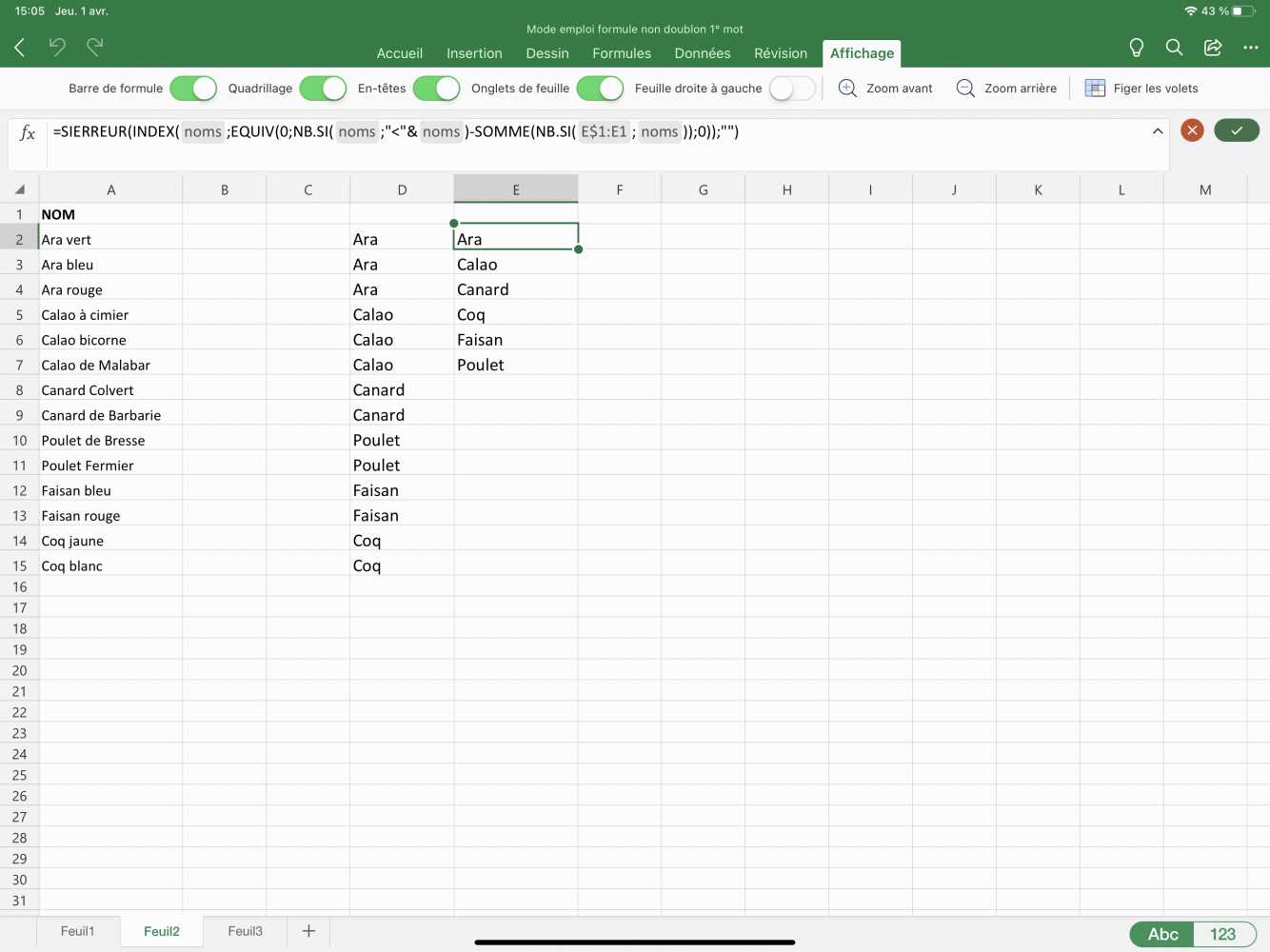Screen dimensions: 1270x952
Task: Select cell containing Poulet Fermier
Action: point(110,465)
